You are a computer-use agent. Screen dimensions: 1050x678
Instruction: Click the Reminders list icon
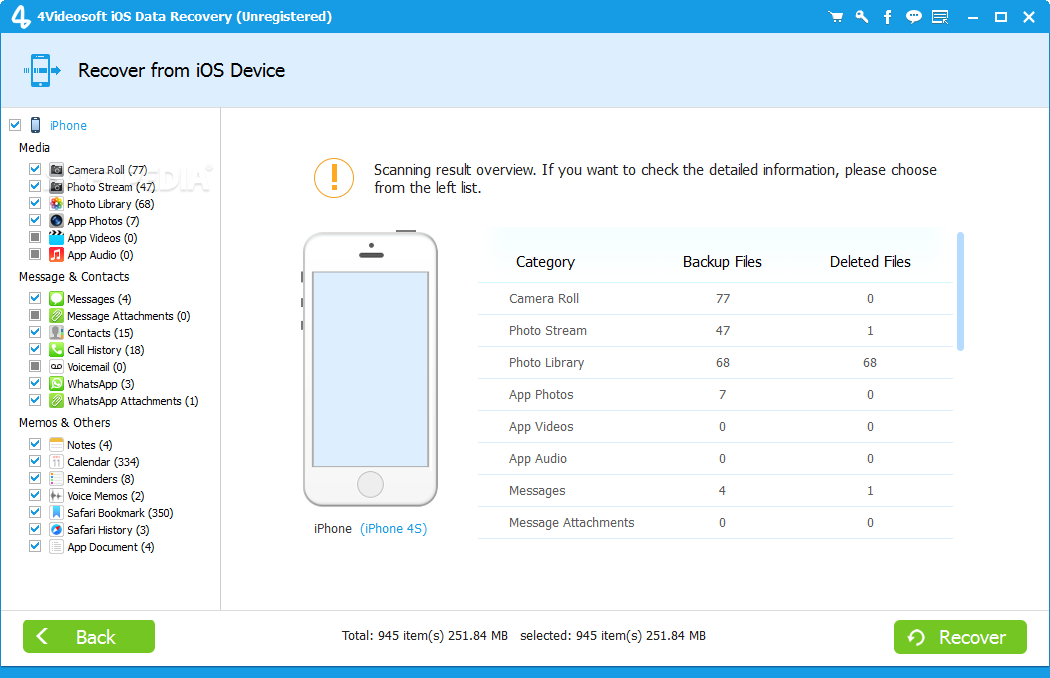56,478
